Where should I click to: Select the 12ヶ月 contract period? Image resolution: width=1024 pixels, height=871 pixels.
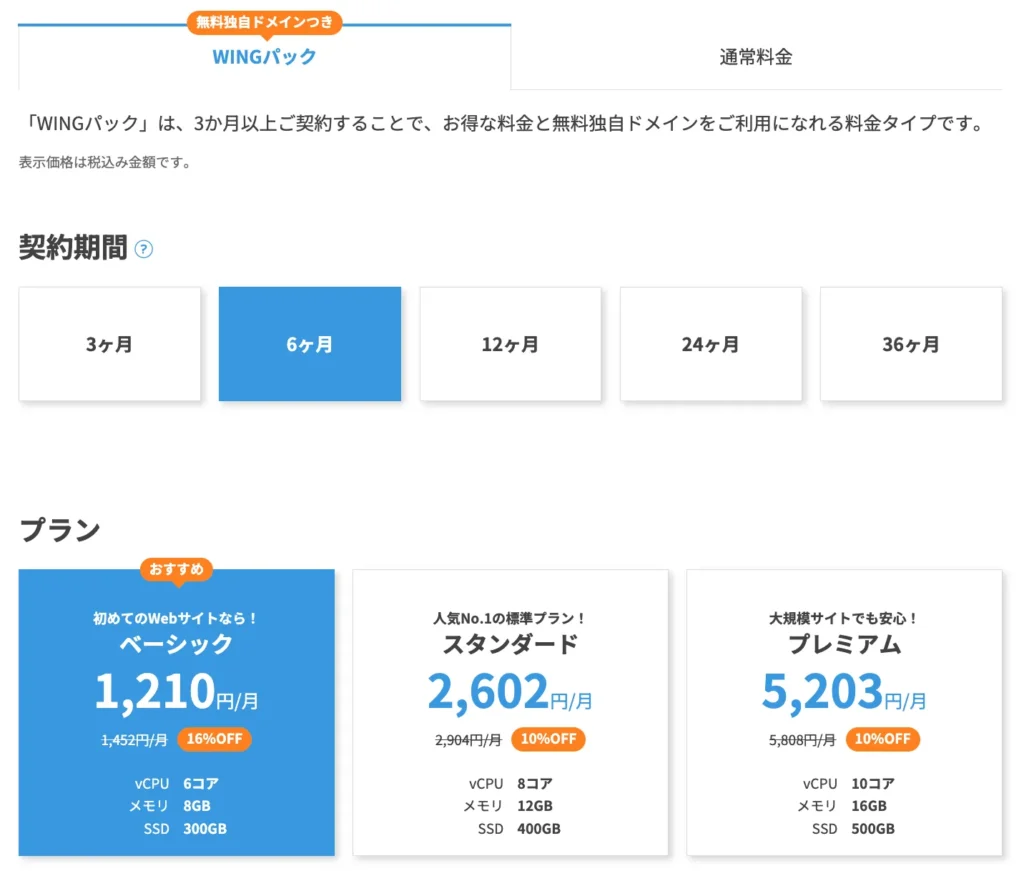[x=510, y=344]
